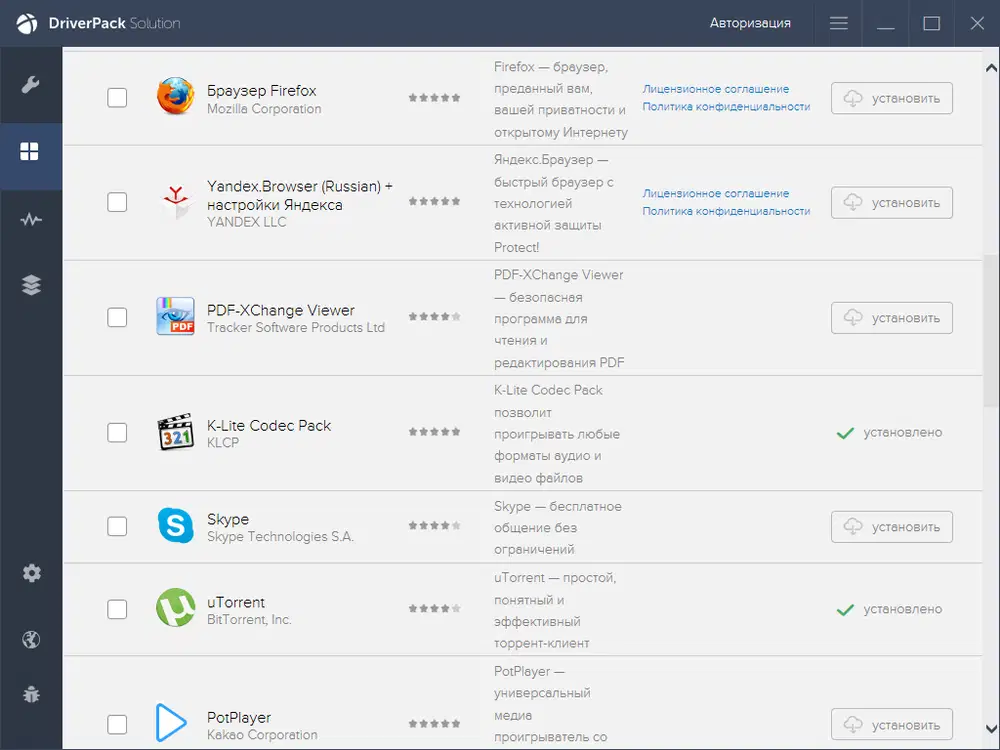Open Firefox Лицензионное соглашение link
The width and height of the screenshot is (1000, 750).
point(716,89)
